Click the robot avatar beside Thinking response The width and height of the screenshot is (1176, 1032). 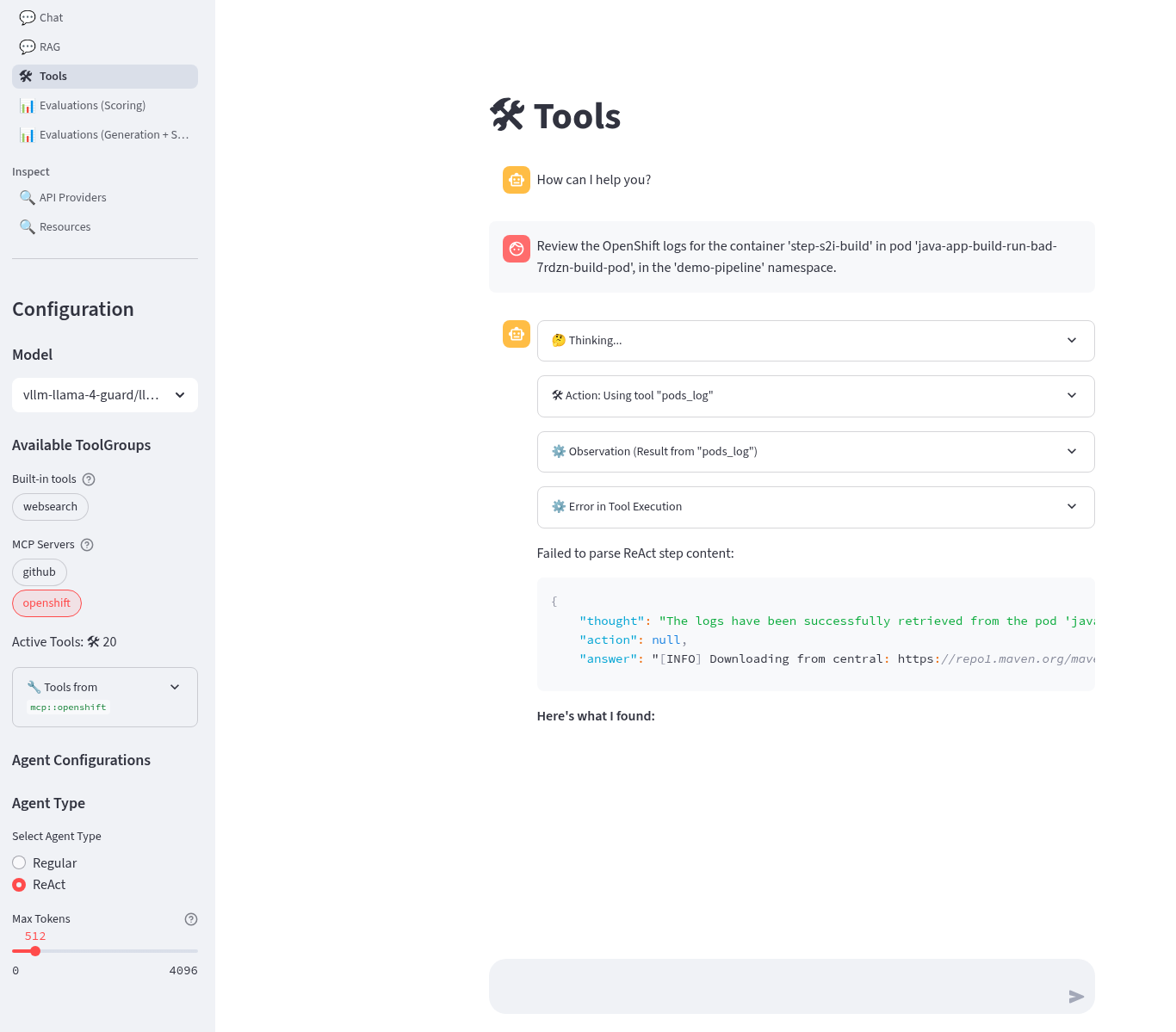pyautogui.click(x=517, y=334)
